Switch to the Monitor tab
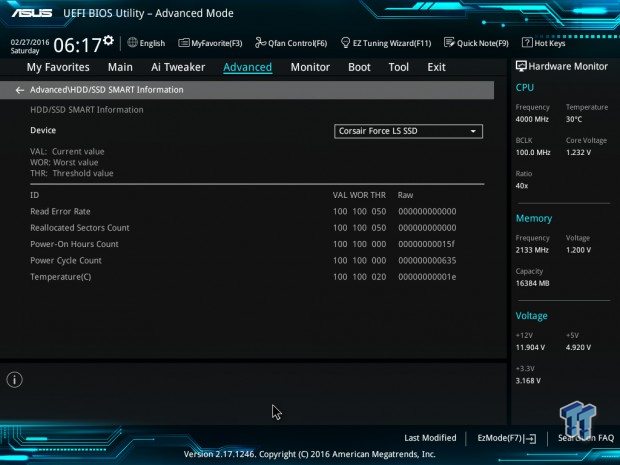This screenshot has width=620, height=465. [310, 67]
